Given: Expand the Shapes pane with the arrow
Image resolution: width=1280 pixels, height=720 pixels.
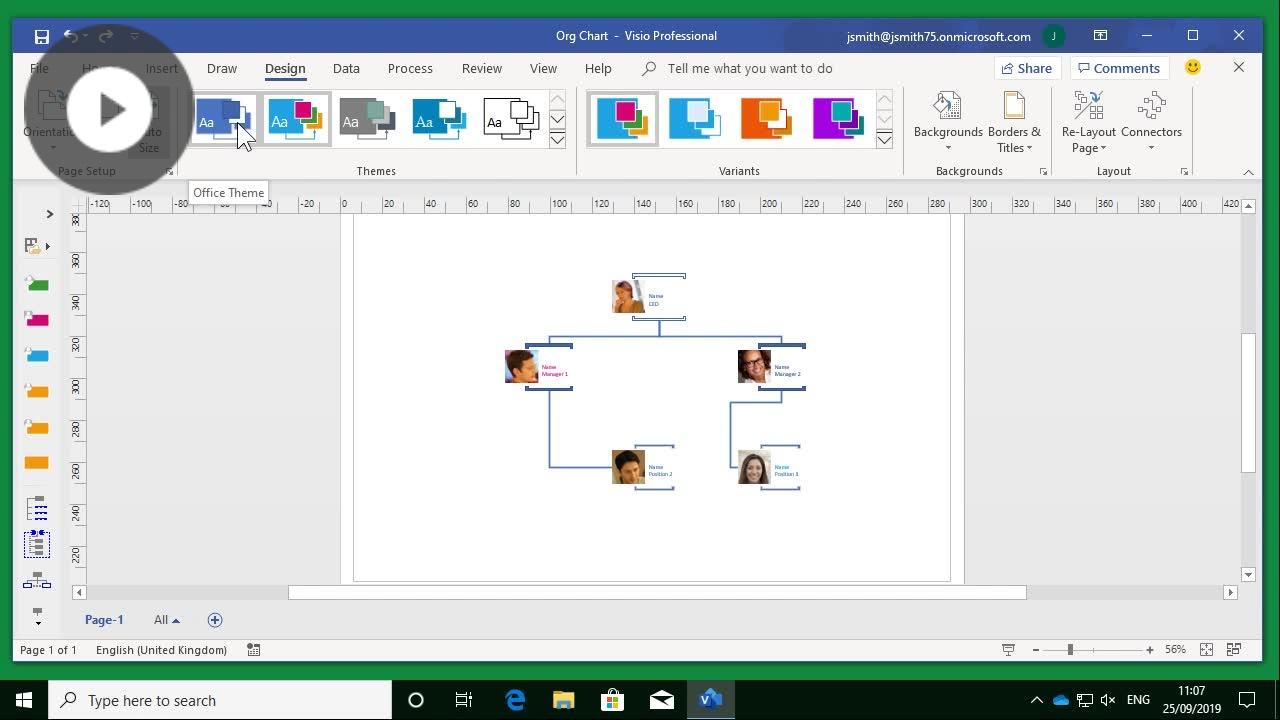Looking at the screenshot, I should (49, 214).
